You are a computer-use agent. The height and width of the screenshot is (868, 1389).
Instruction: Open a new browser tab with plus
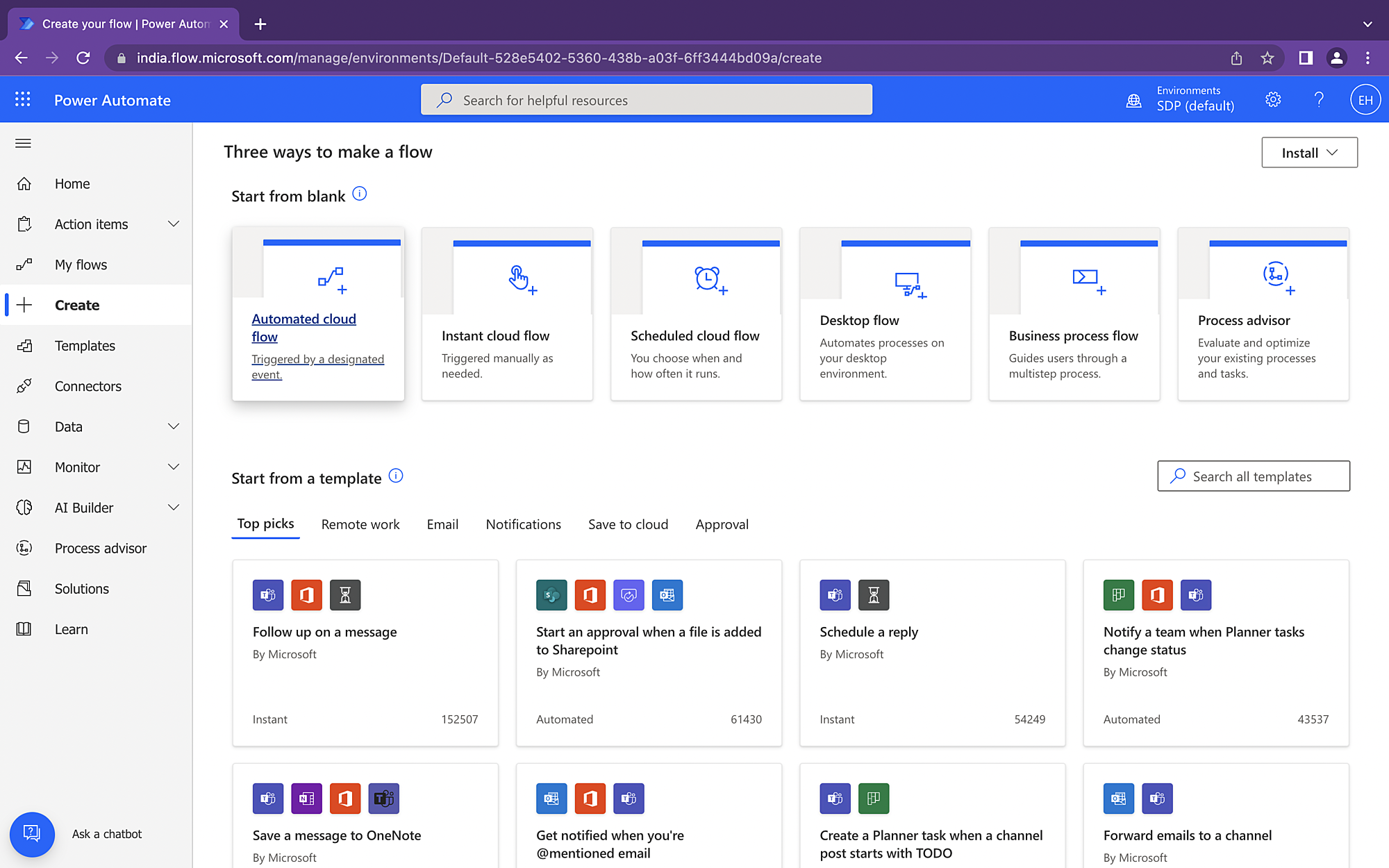click(x=260, y=24)
